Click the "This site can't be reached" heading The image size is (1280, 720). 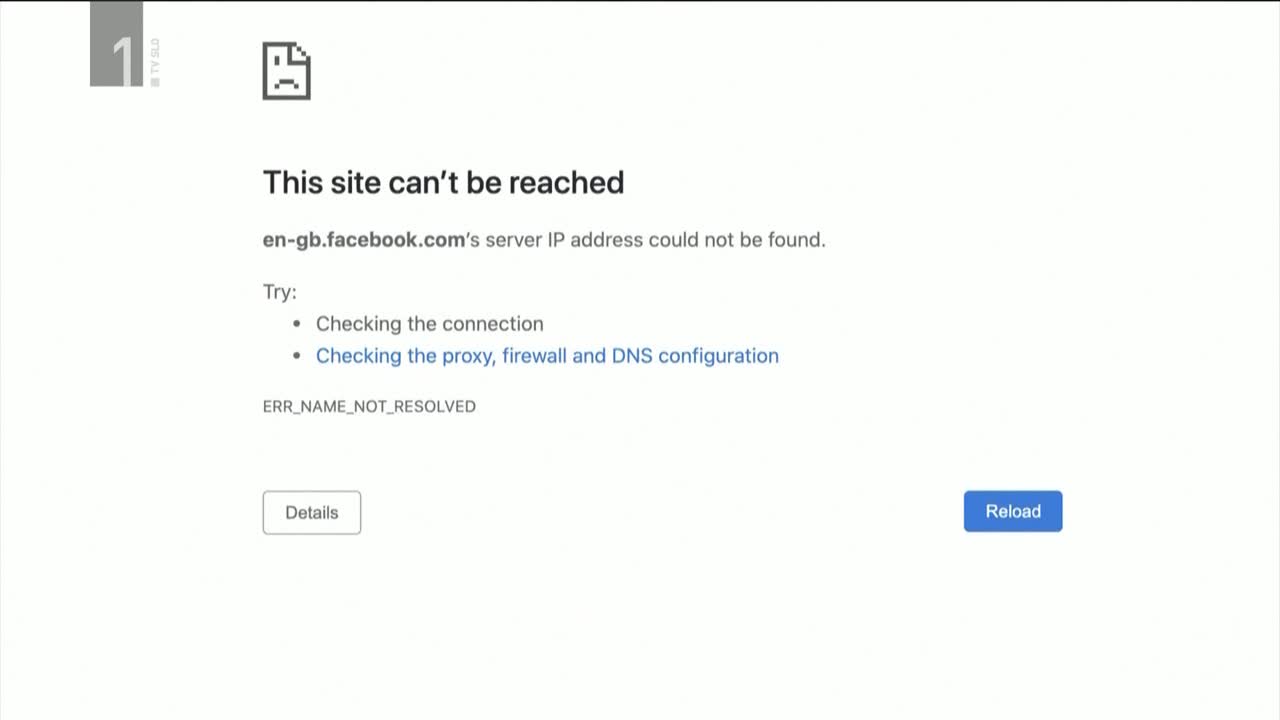443,182
